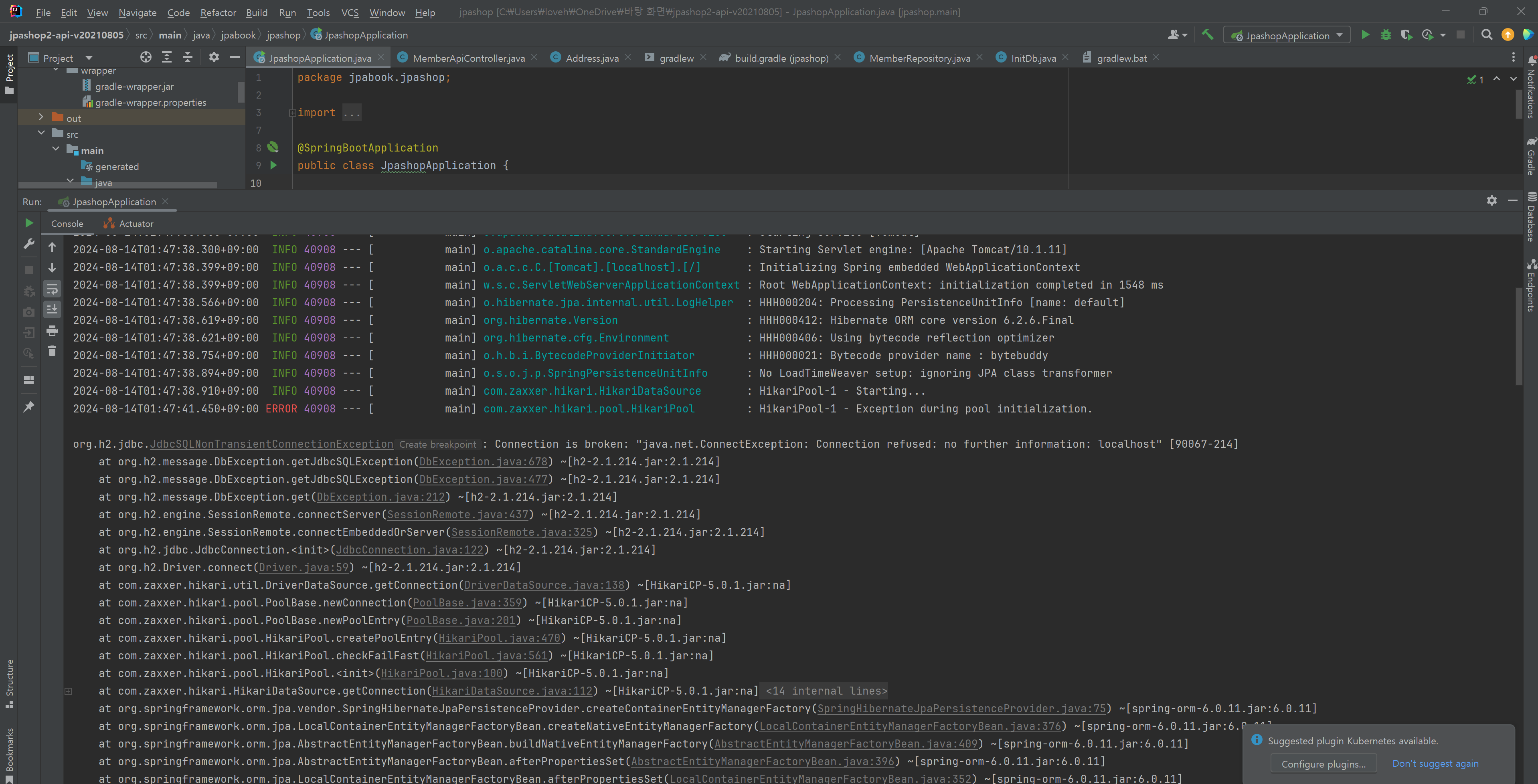Click Create breakpoint hint on exception
This screenshot has width=1538, height=784.
pyautogui.click(x=438, y=445)
